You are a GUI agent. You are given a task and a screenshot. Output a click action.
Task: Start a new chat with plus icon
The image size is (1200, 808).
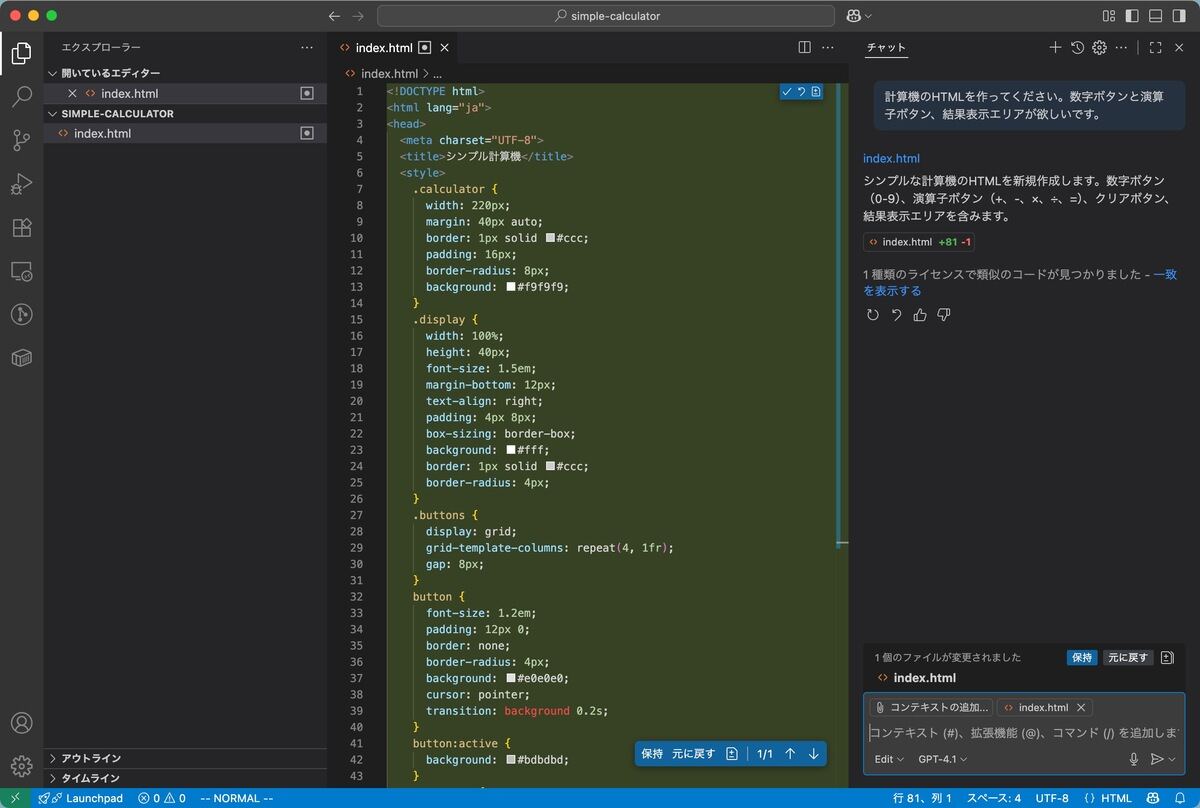click(1055, 47)
